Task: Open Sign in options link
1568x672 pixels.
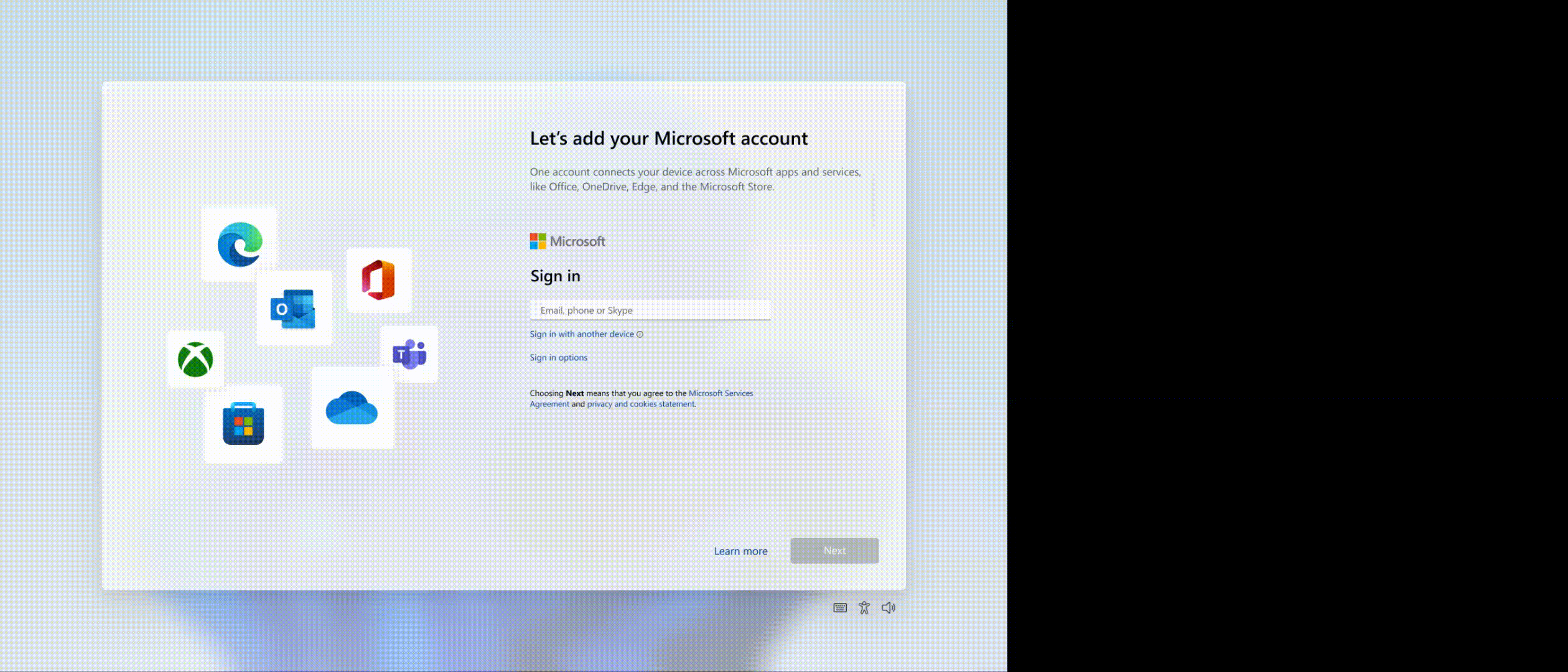Action: (559, 358)
